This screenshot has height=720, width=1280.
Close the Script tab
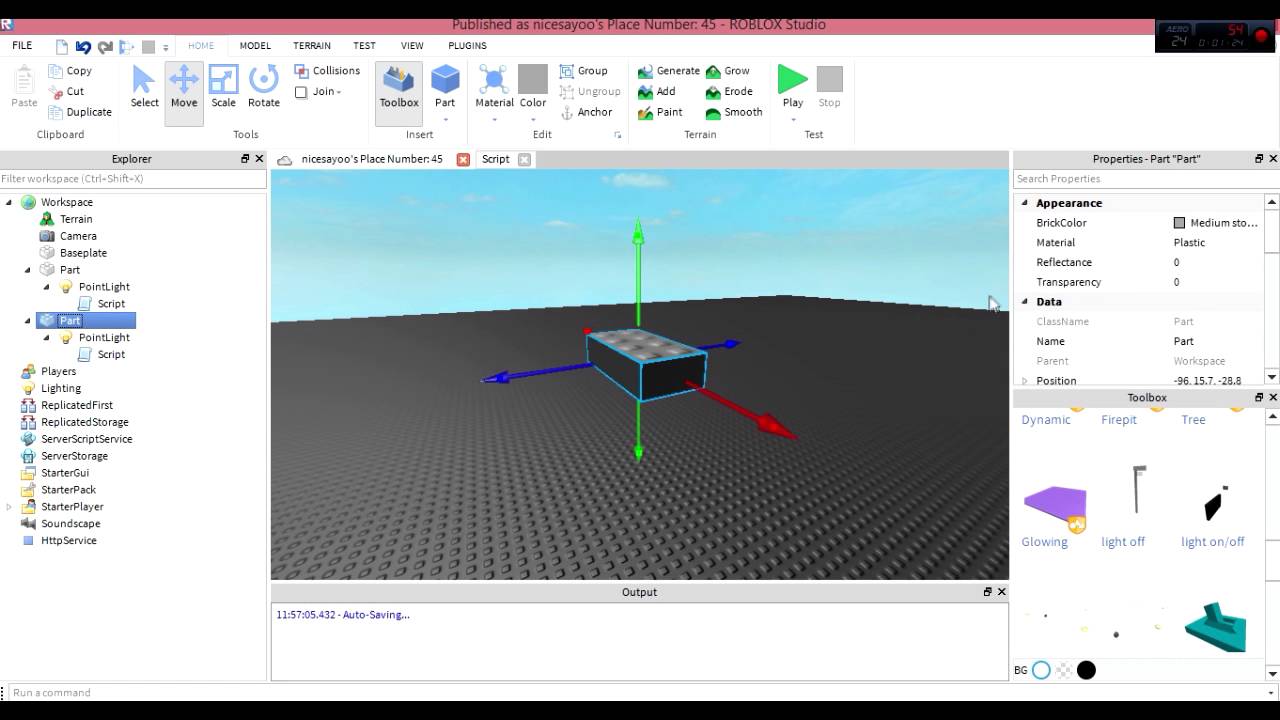pos(524,159)
